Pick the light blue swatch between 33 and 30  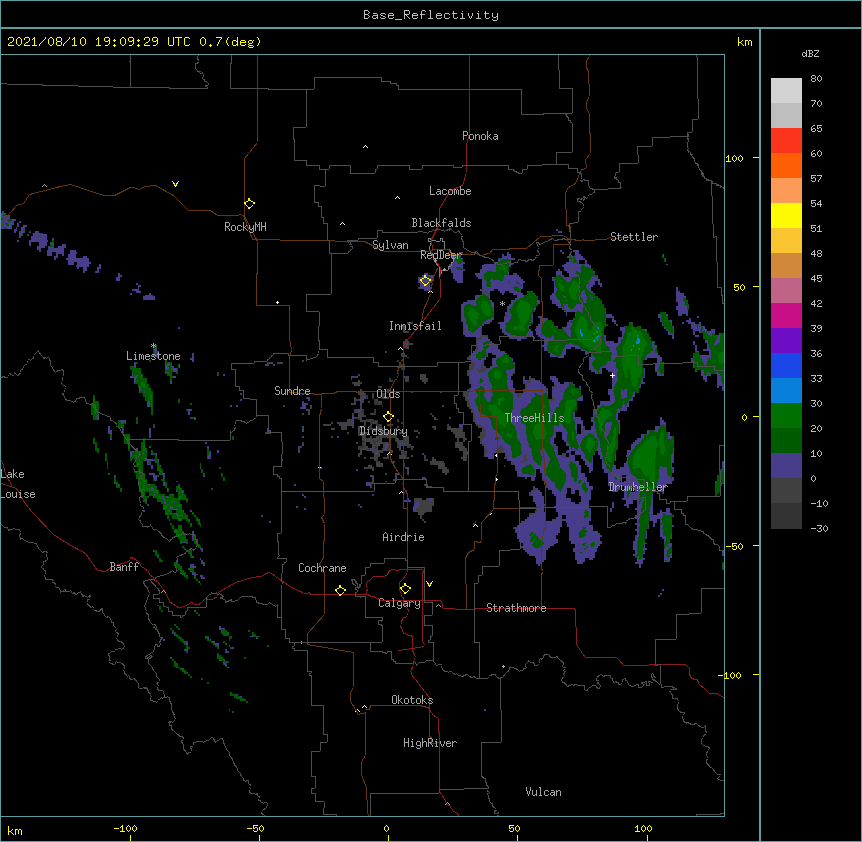(786, 390)
